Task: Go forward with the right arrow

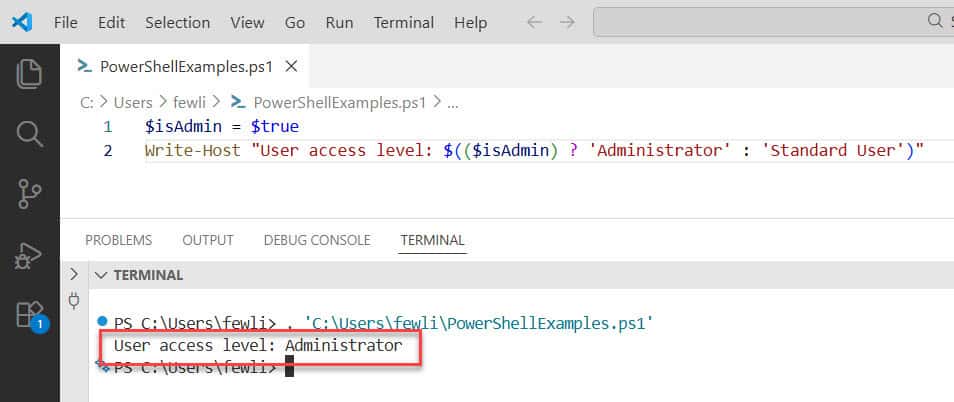Action: (567, 23)
